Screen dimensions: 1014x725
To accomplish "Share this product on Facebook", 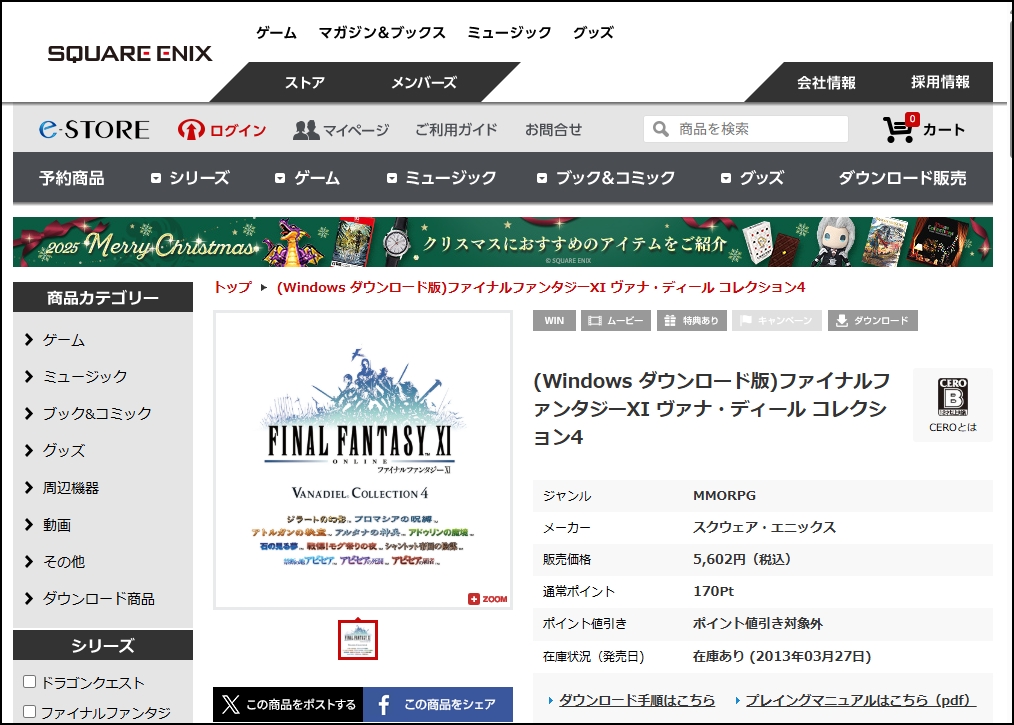I will coord(438,705).
